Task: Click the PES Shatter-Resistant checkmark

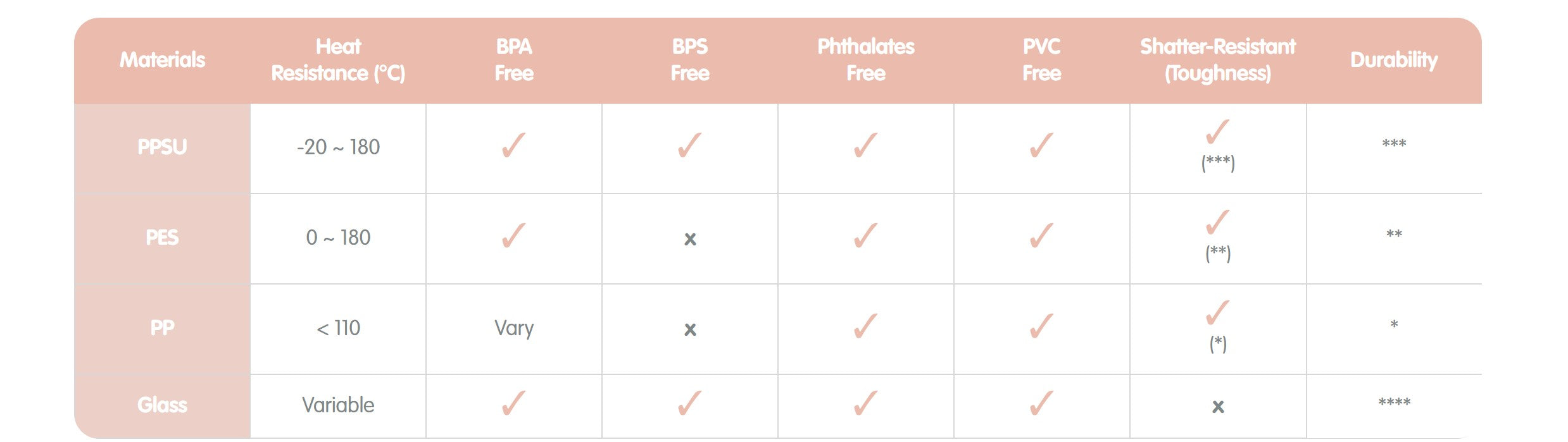Action: click(1217, 223)
